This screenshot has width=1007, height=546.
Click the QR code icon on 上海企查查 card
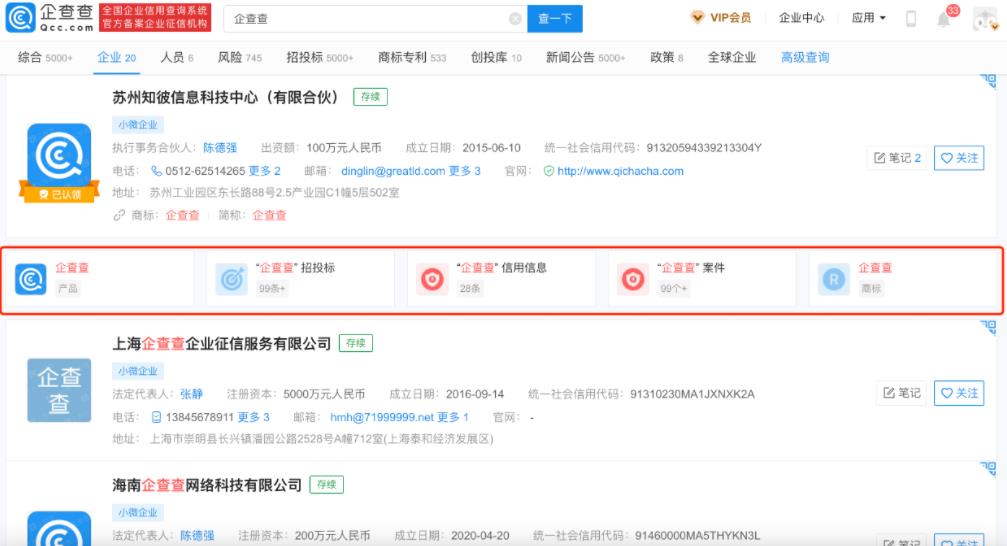pos(988,328)
